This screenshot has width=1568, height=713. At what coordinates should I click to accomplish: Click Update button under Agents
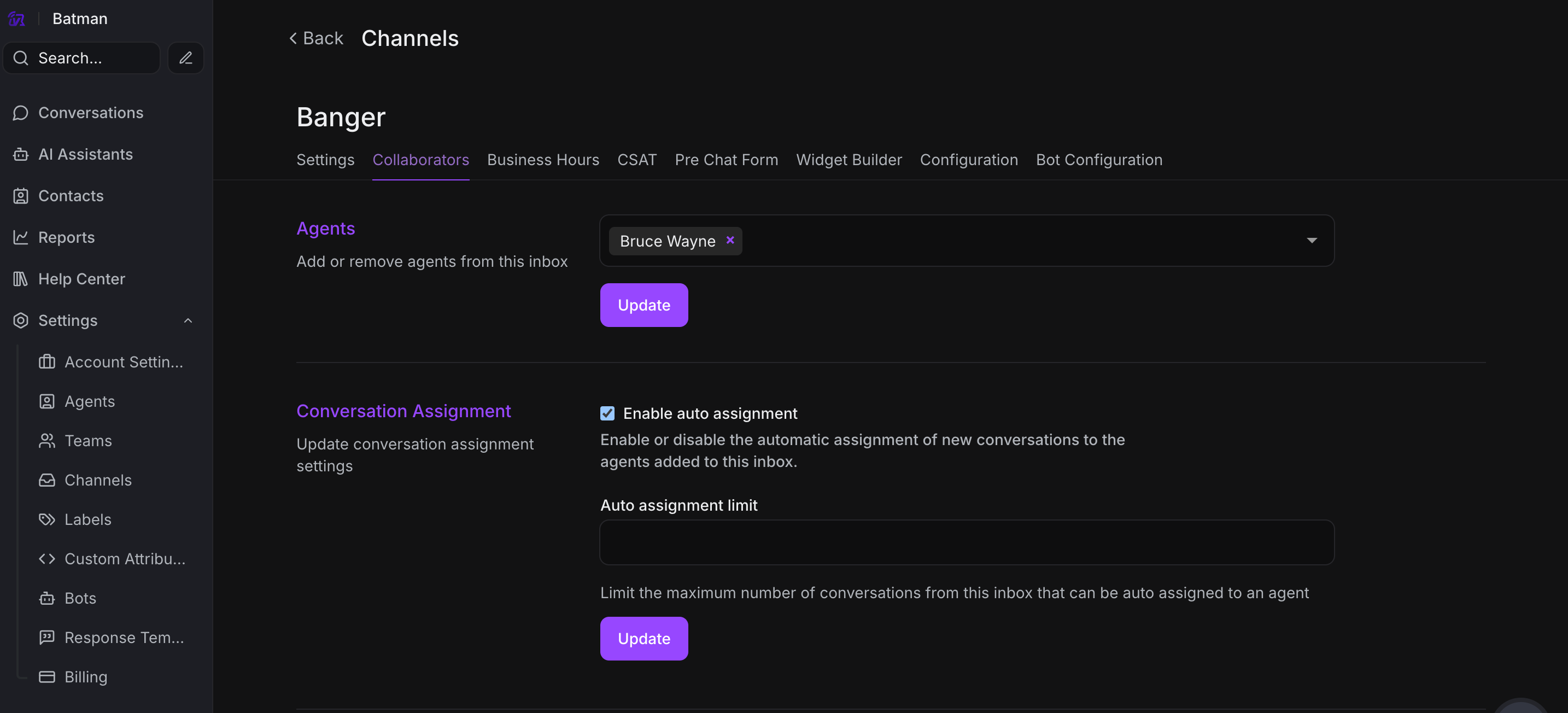pyautogui.click(x=643, y=305)
